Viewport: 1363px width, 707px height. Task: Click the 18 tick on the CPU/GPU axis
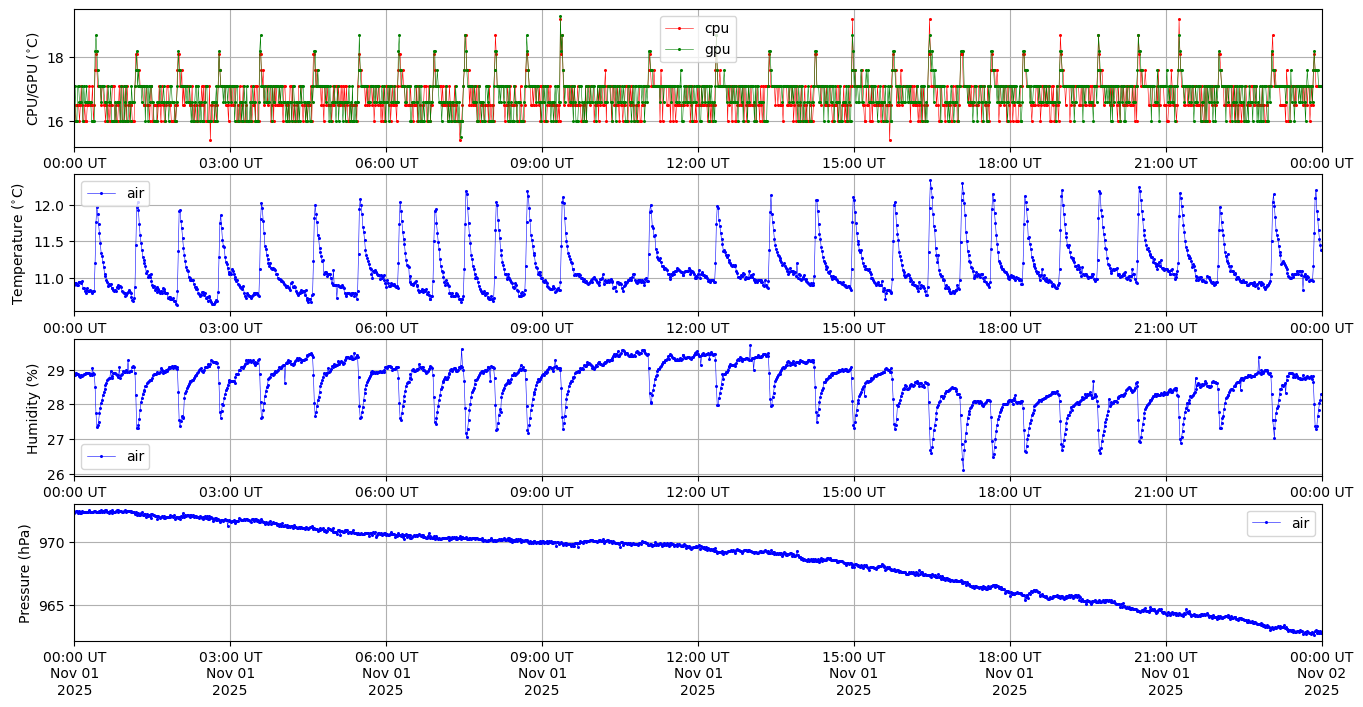click(x=57, y=58)
